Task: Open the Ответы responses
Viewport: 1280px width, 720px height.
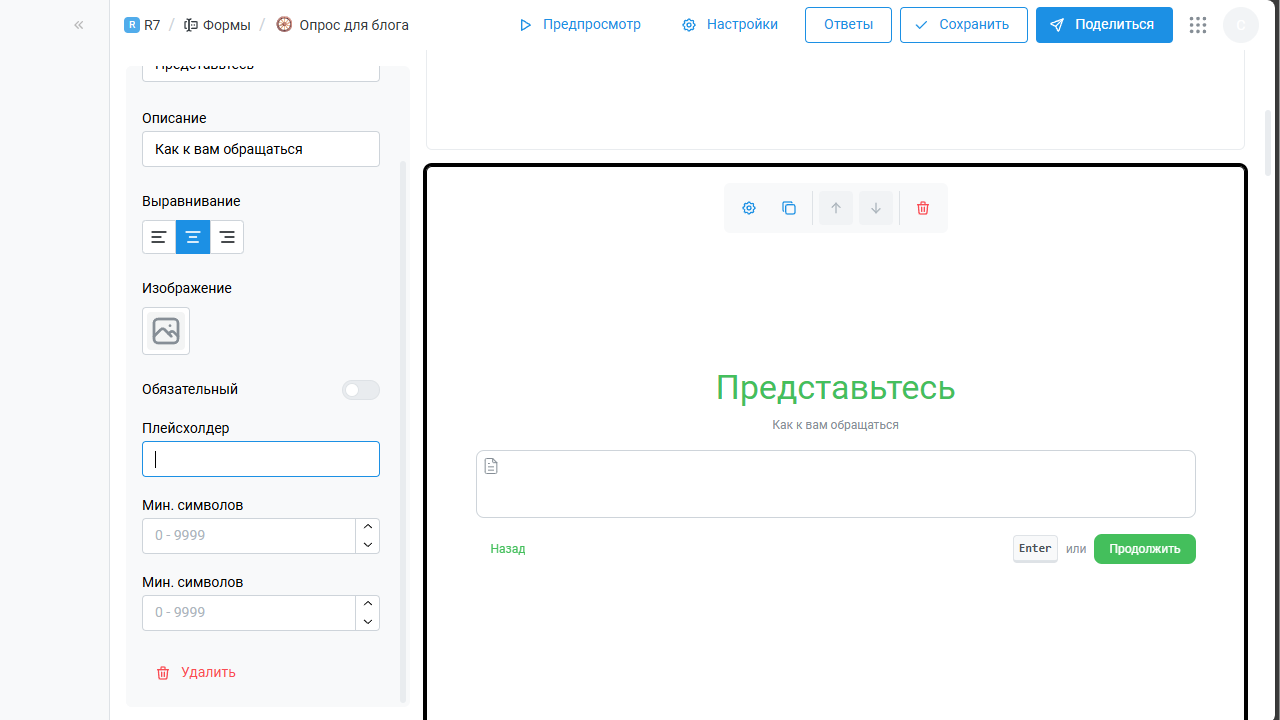Action: (x=848, y=25)
